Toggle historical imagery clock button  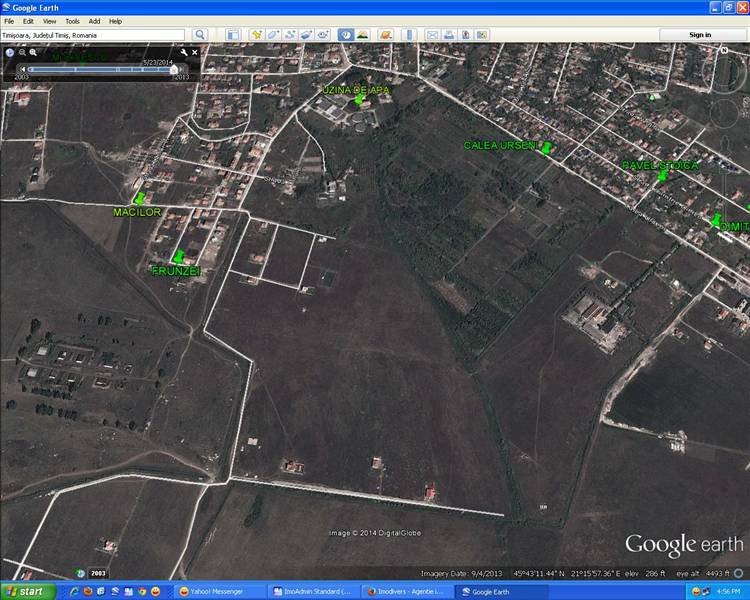coord(345,35)
